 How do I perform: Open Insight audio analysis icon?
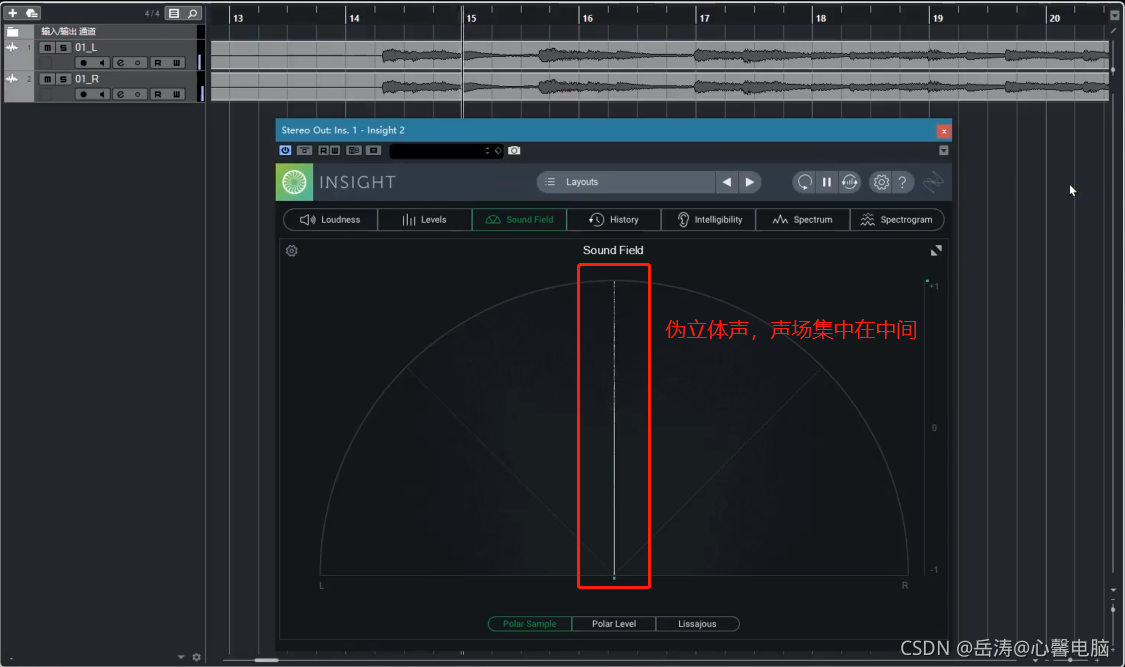coord(849,182)
